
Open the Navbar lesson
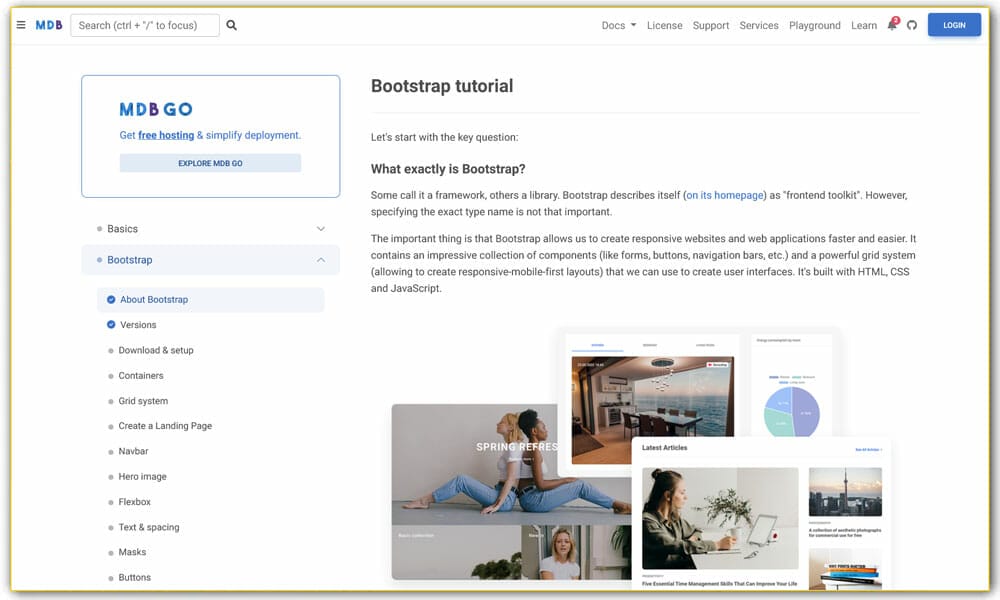[133, 451]
